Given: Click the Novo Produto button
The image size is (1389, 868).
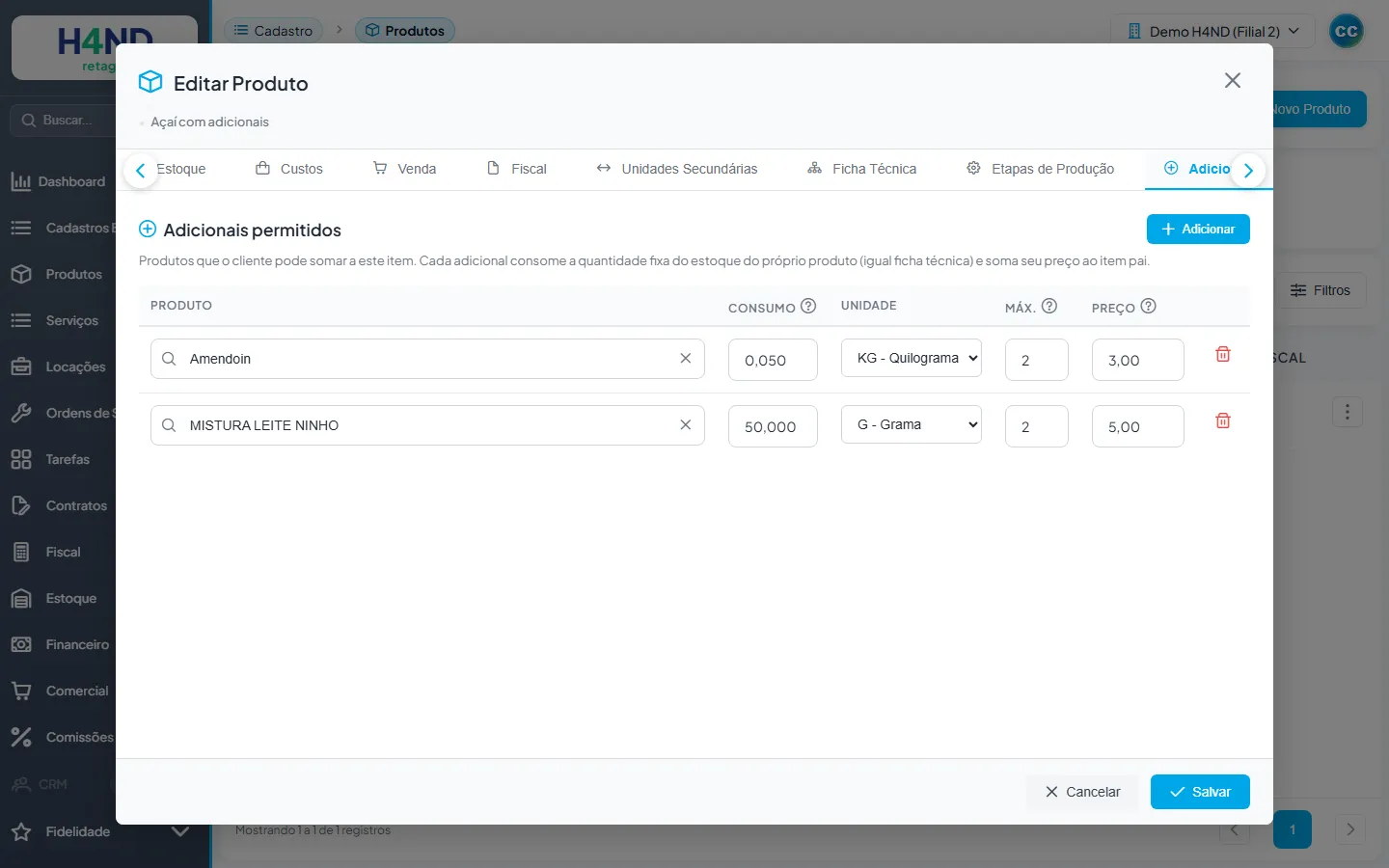Looking at the screenshot, I should pos(1319,109).
